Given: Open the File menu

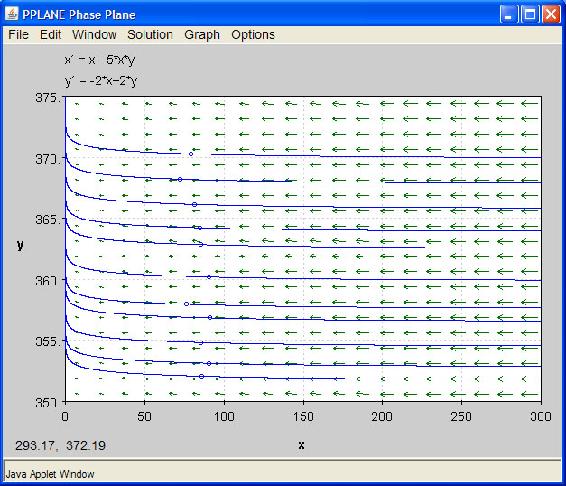Looking at the screenshot, I should coord(18,35).
